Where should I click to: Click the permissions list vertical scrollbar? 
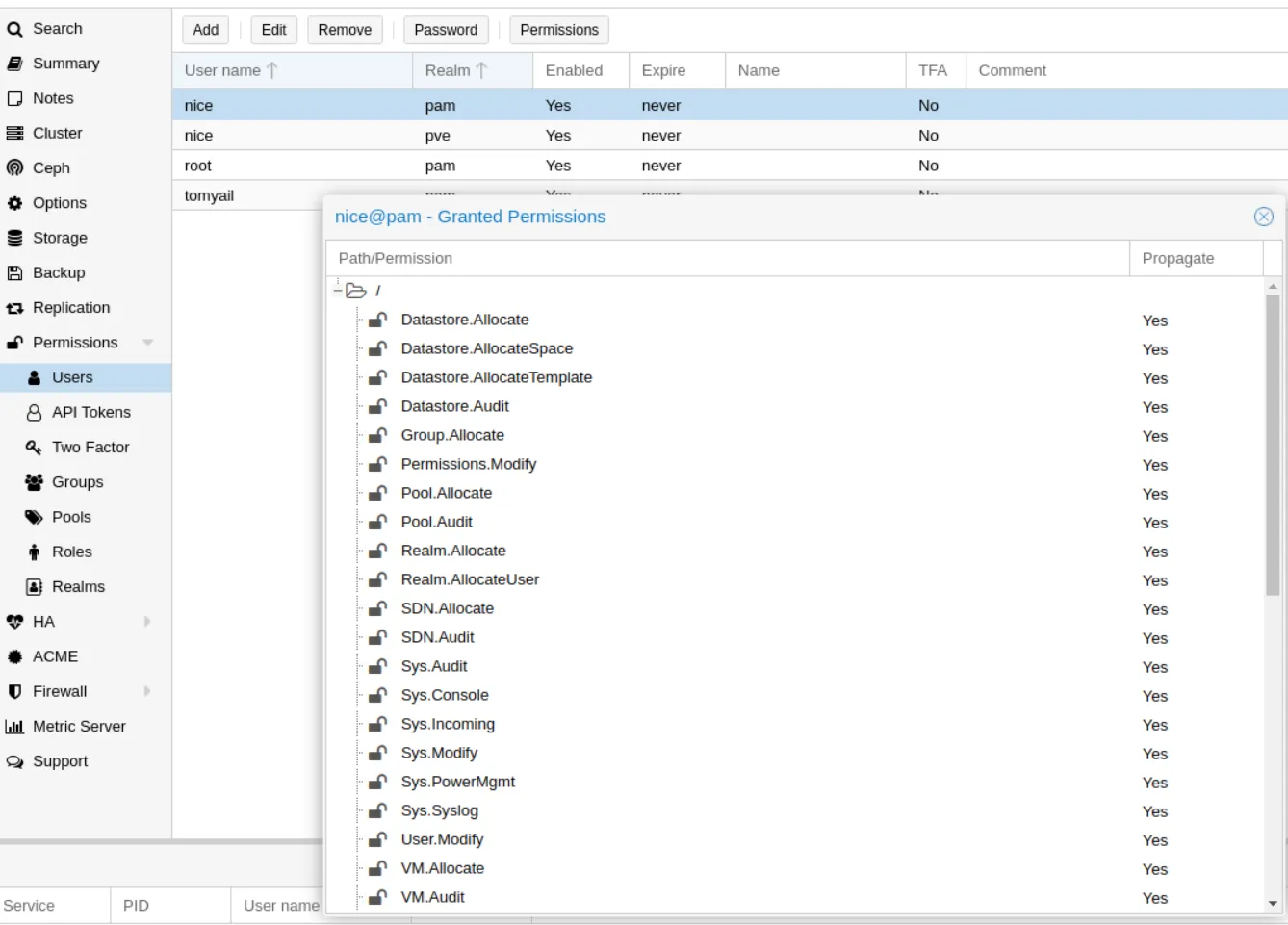[x=1273, y=443]
